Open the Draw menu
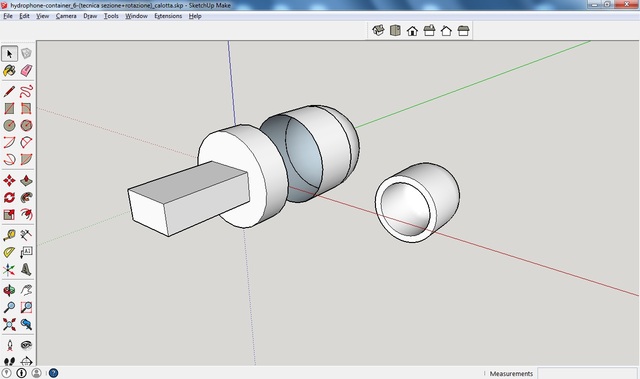The image size is (640, 379). pyautogui.click(x=90, y=16)
